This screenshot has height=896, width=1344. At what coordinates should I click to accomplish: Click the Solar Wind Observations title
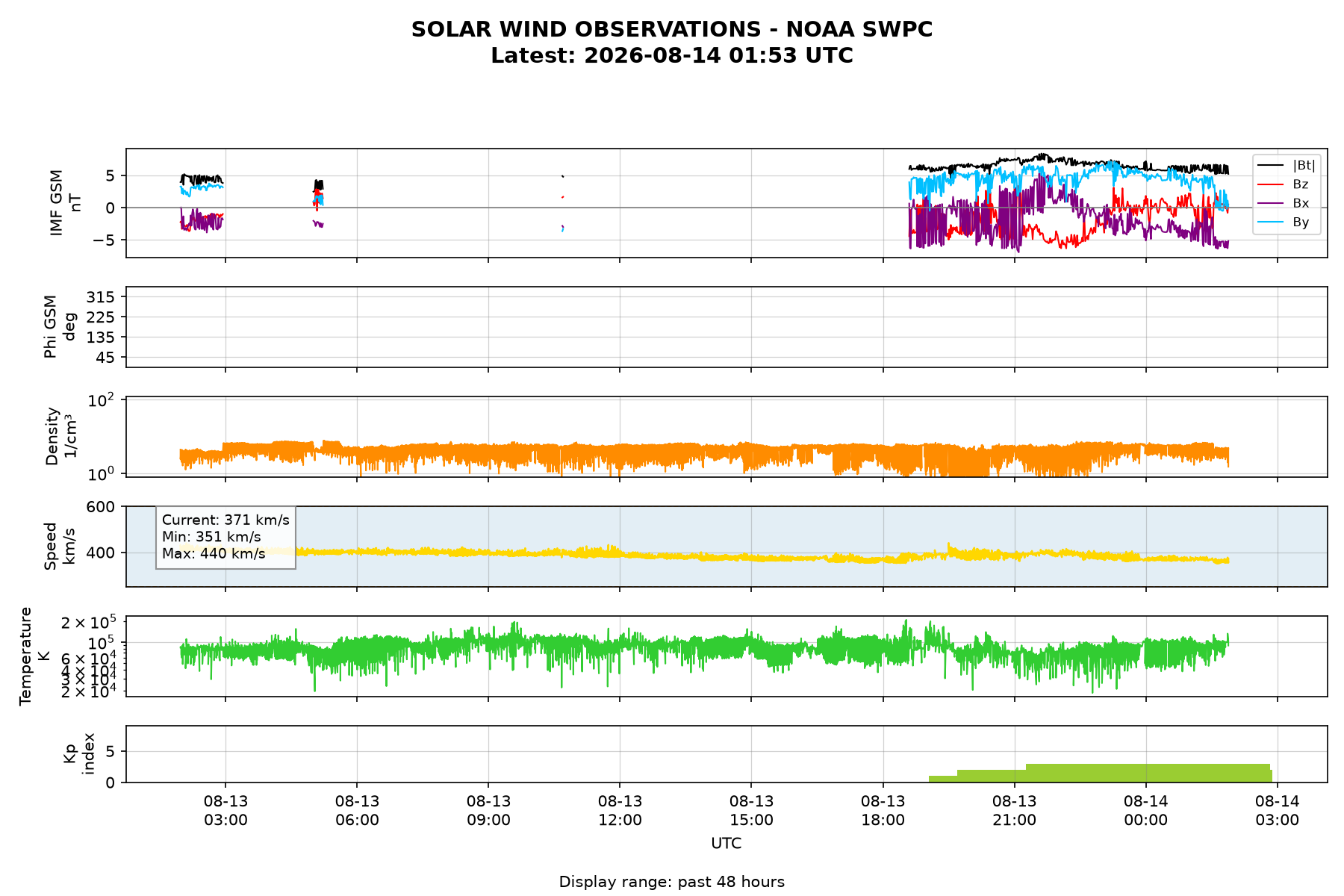tap(672, 29)
